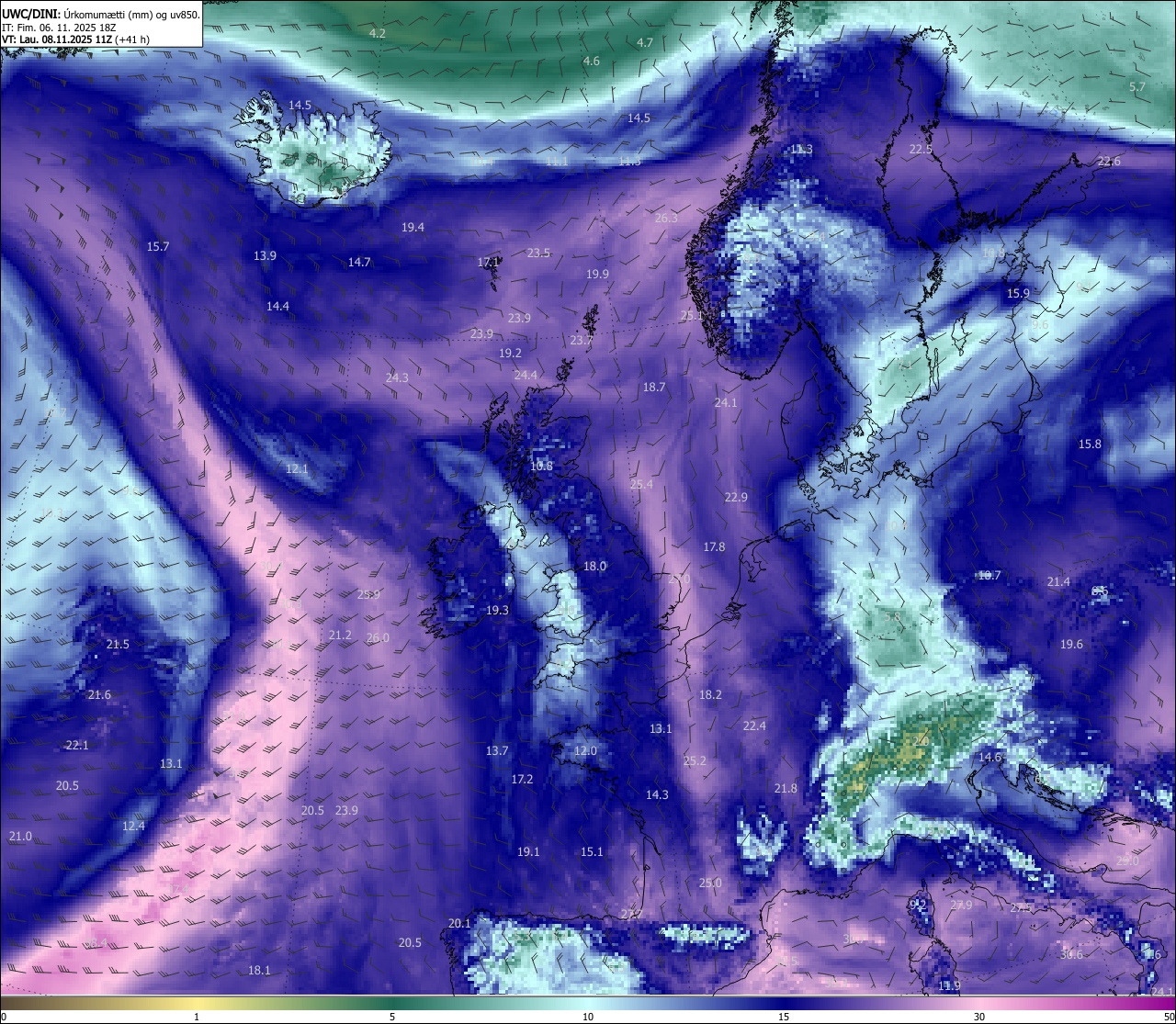Click the value 25.4 in the North Sea
The height and width of the screenshot is (1024, 1176).
[x=641, y=485]
